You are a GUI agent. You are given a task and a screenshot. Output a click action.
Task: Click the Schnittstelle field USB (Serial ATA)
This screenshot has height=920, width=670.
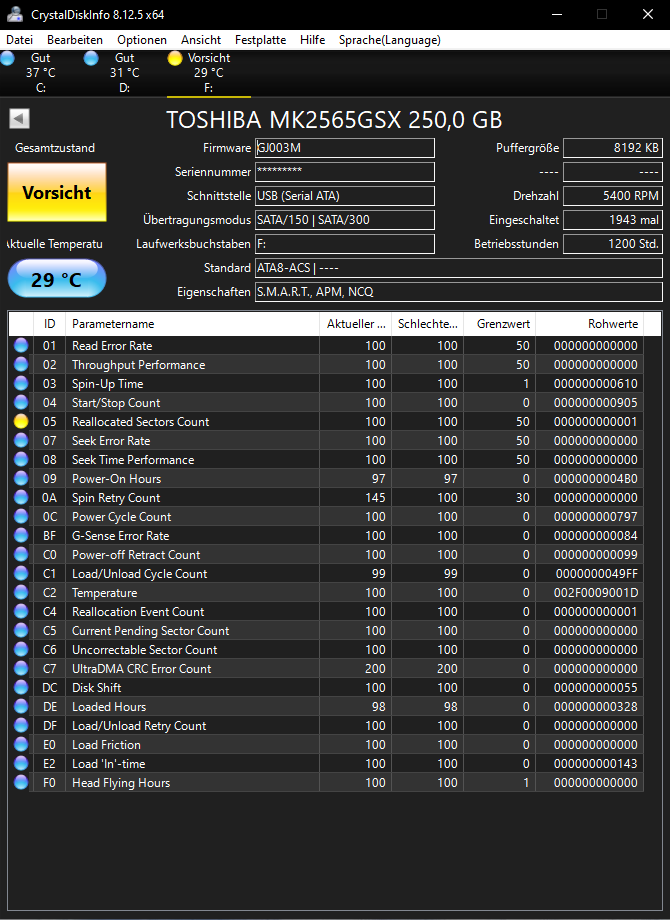point(345,196)
